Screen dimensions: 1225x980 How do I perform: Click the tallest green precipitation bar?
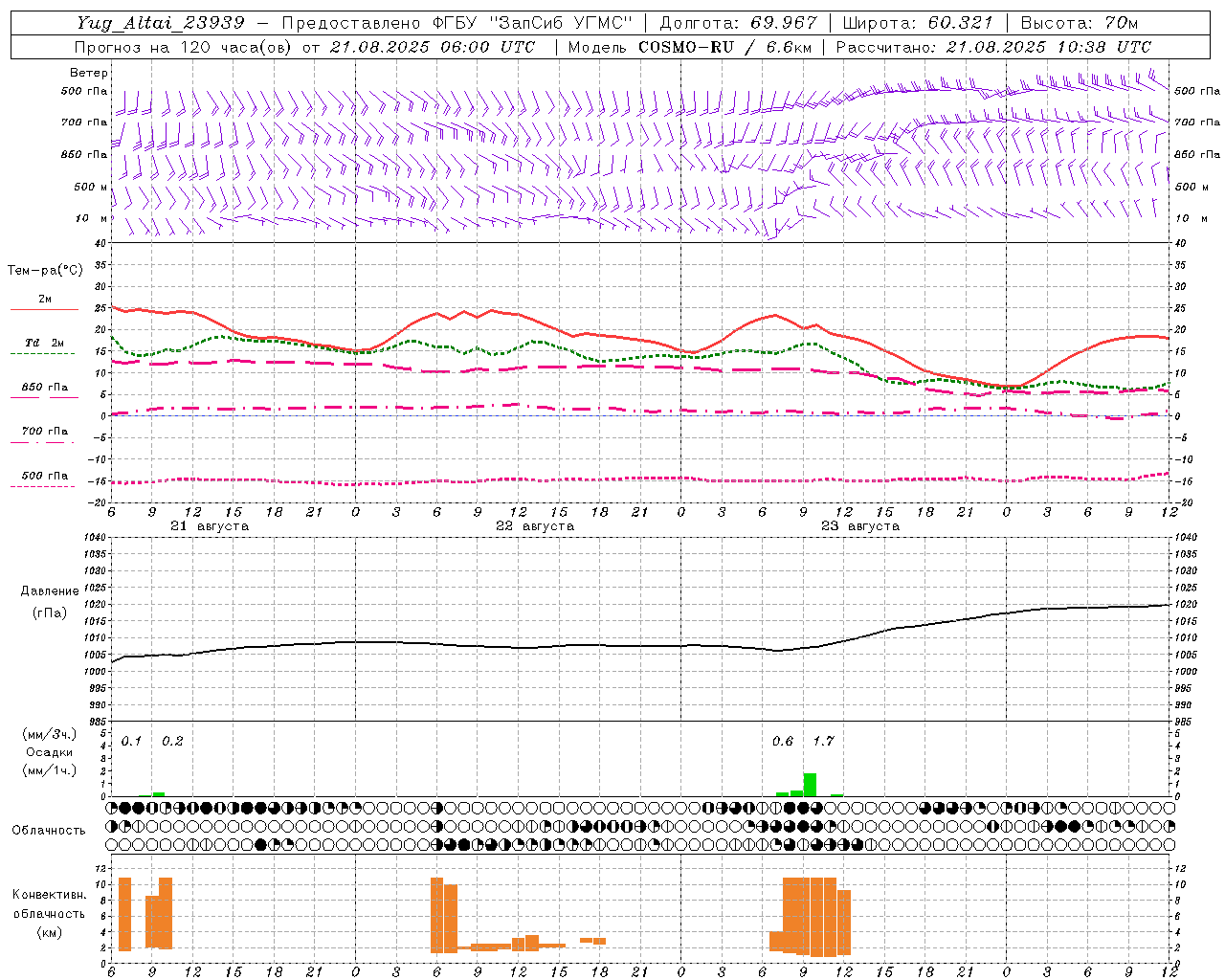[x=810, y=785]
